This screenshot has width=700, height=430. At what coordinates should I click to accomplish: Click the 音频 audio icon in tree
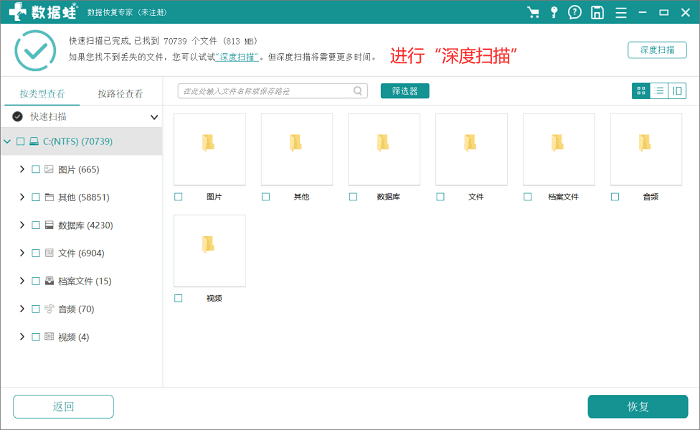point(49,309)
